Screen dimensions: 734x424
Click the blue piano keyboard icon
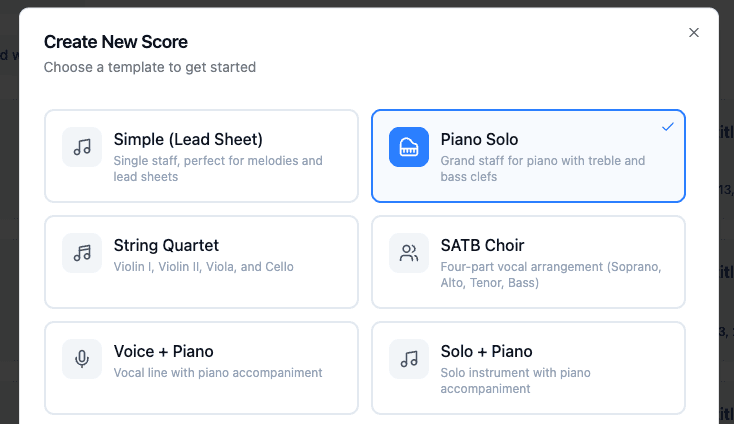click(408, 147)
